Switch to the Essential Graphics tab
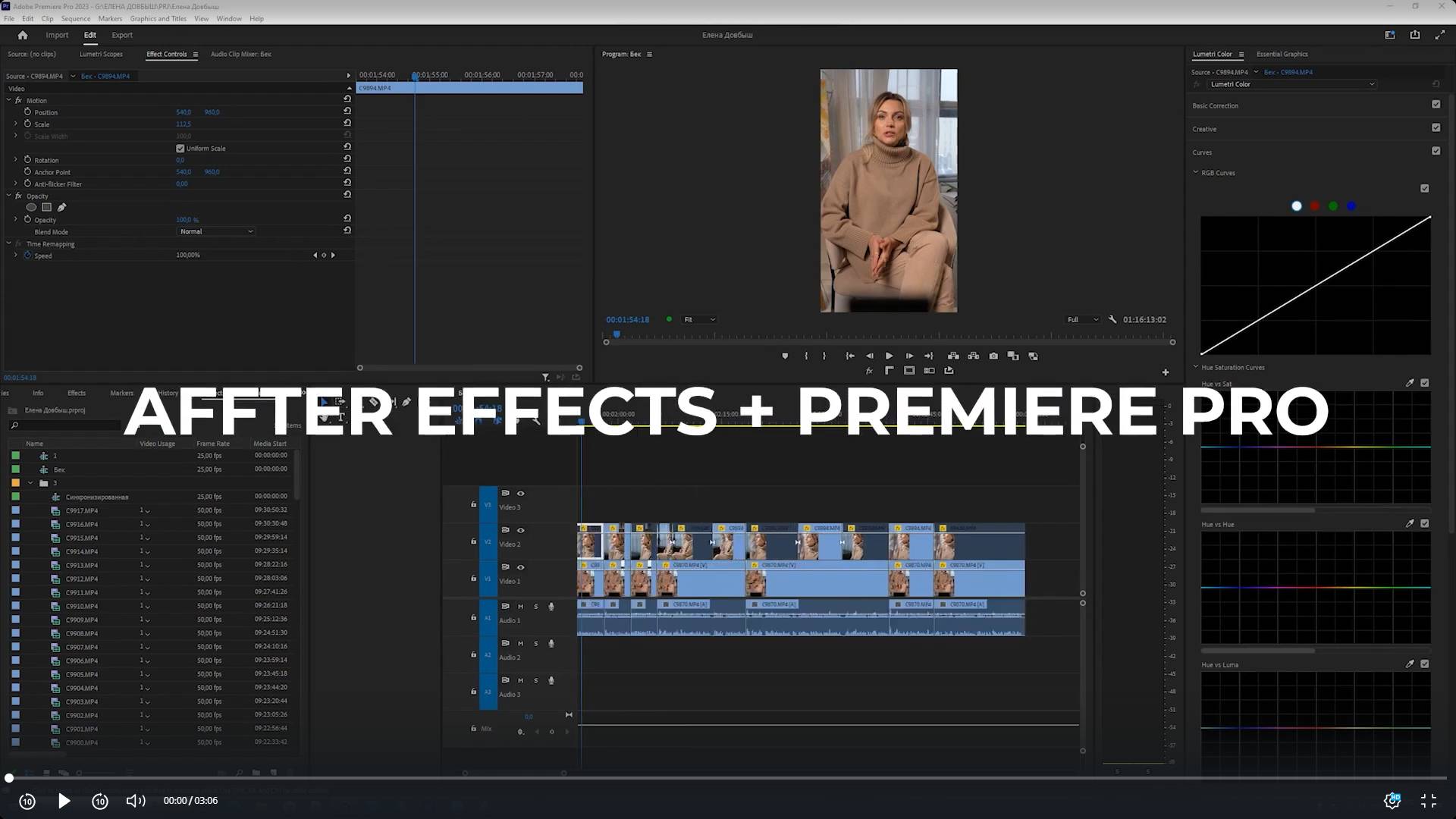This screenshot has width=1456, height=819. click(1282, 54)
